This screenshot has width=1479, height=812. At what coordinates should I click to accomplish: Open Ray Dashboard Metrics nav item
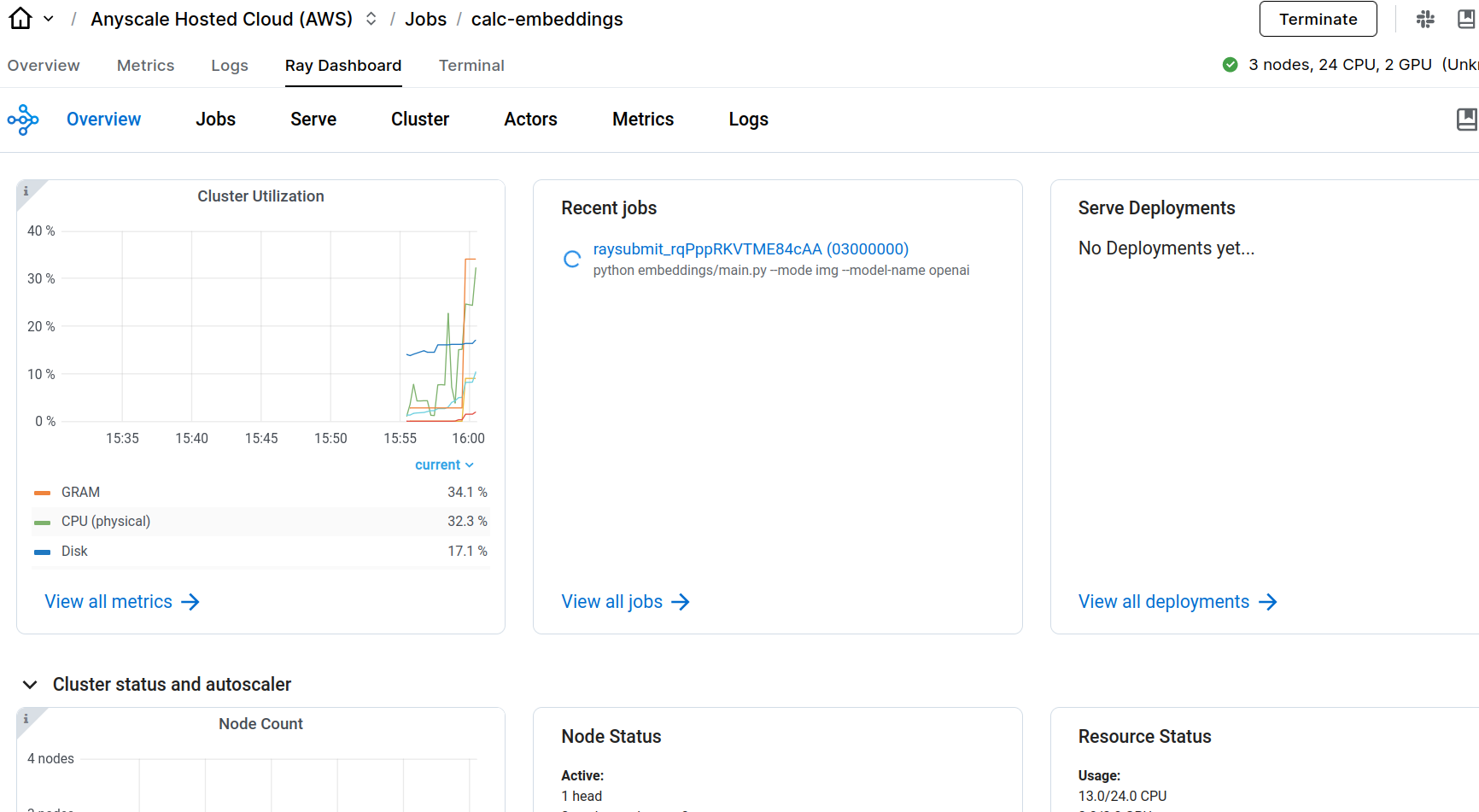click(643, 120)
